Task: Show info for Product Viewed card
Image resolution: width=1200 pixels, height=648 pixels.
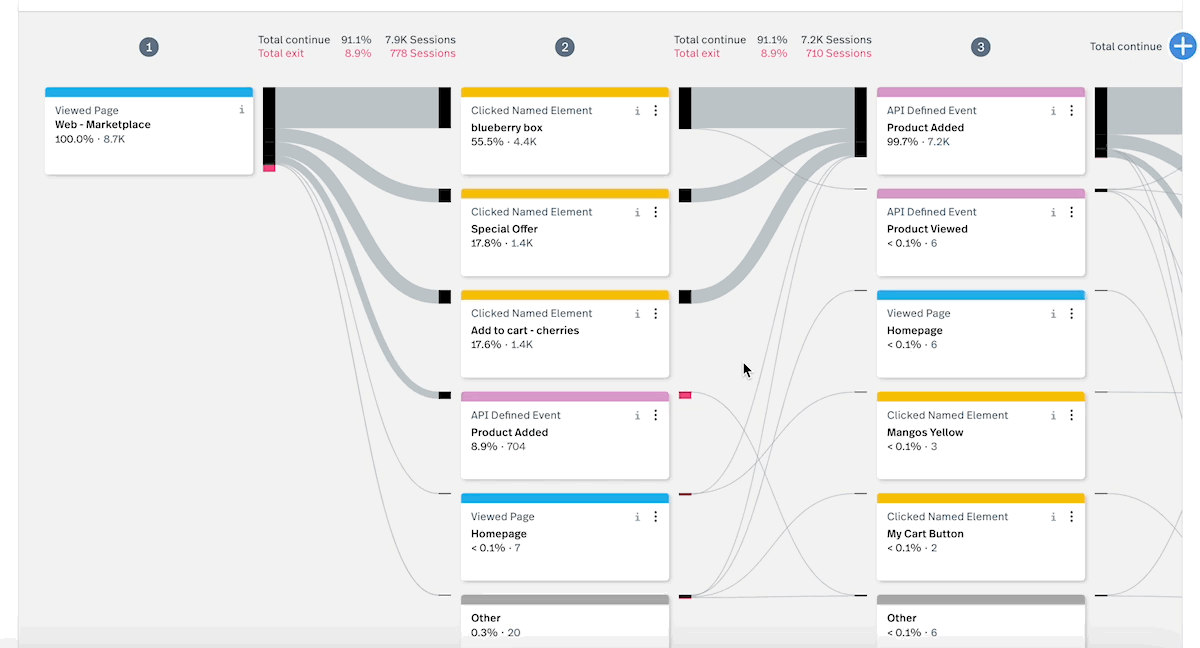Action: [1053, 212]
